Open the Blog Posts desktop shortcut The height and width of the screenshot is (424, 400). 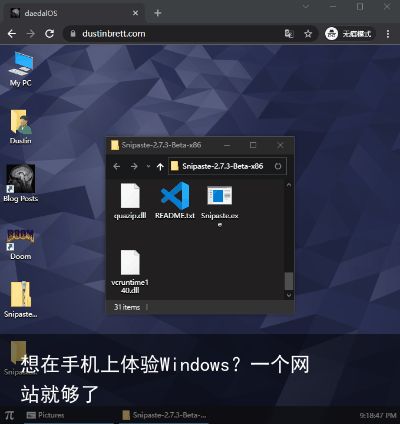click(x=20, y=183)
